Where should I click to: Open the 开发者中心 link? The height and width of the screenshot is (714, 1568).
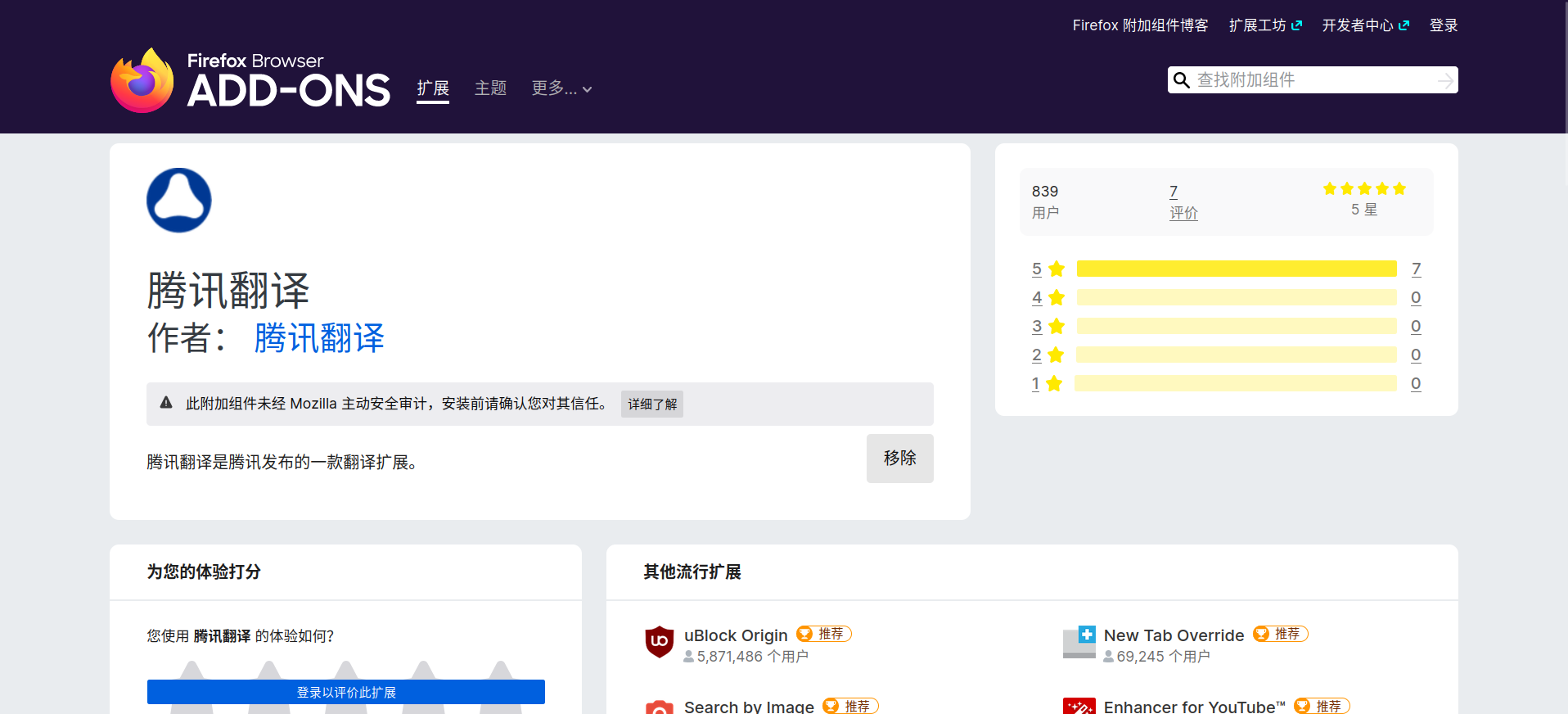[x=1365, y=25]
